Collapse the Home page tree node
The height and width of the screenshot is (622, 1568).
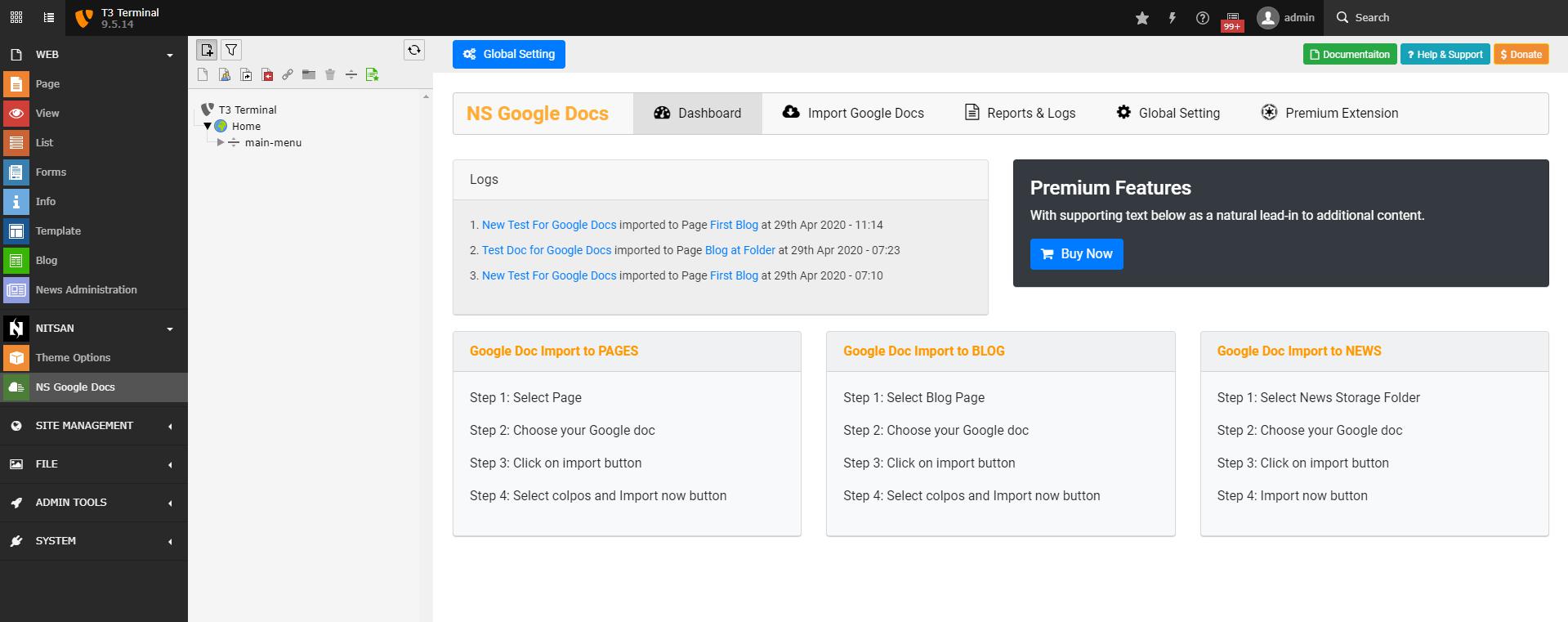pyautogui.click(x=208, y=126)
